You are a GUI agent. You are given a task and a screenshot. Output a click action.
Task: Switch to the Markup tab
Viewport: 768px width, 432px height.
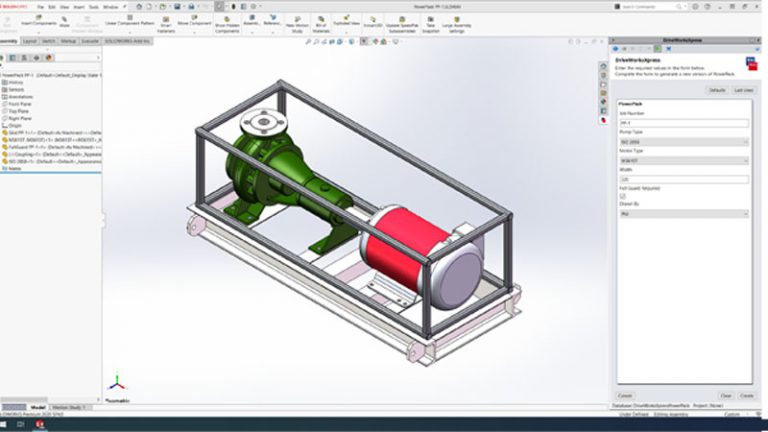click(x=68, y=41)
